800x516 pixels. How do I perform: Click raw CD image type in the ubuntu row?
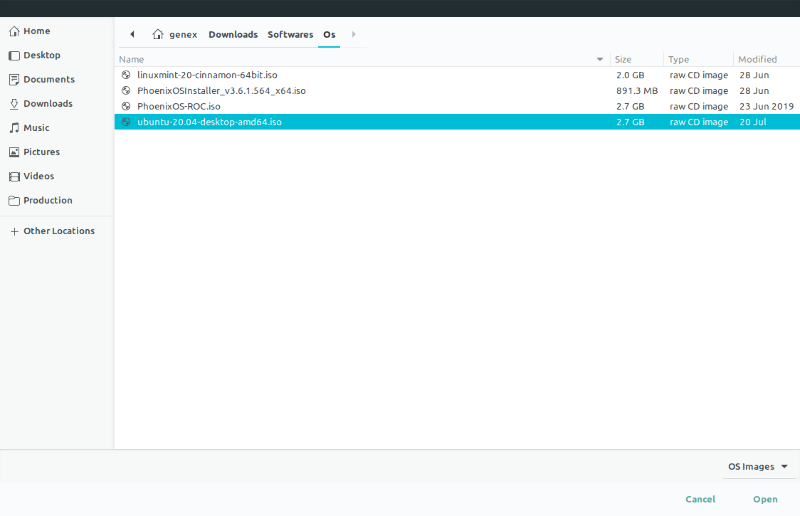coord(698,122)
